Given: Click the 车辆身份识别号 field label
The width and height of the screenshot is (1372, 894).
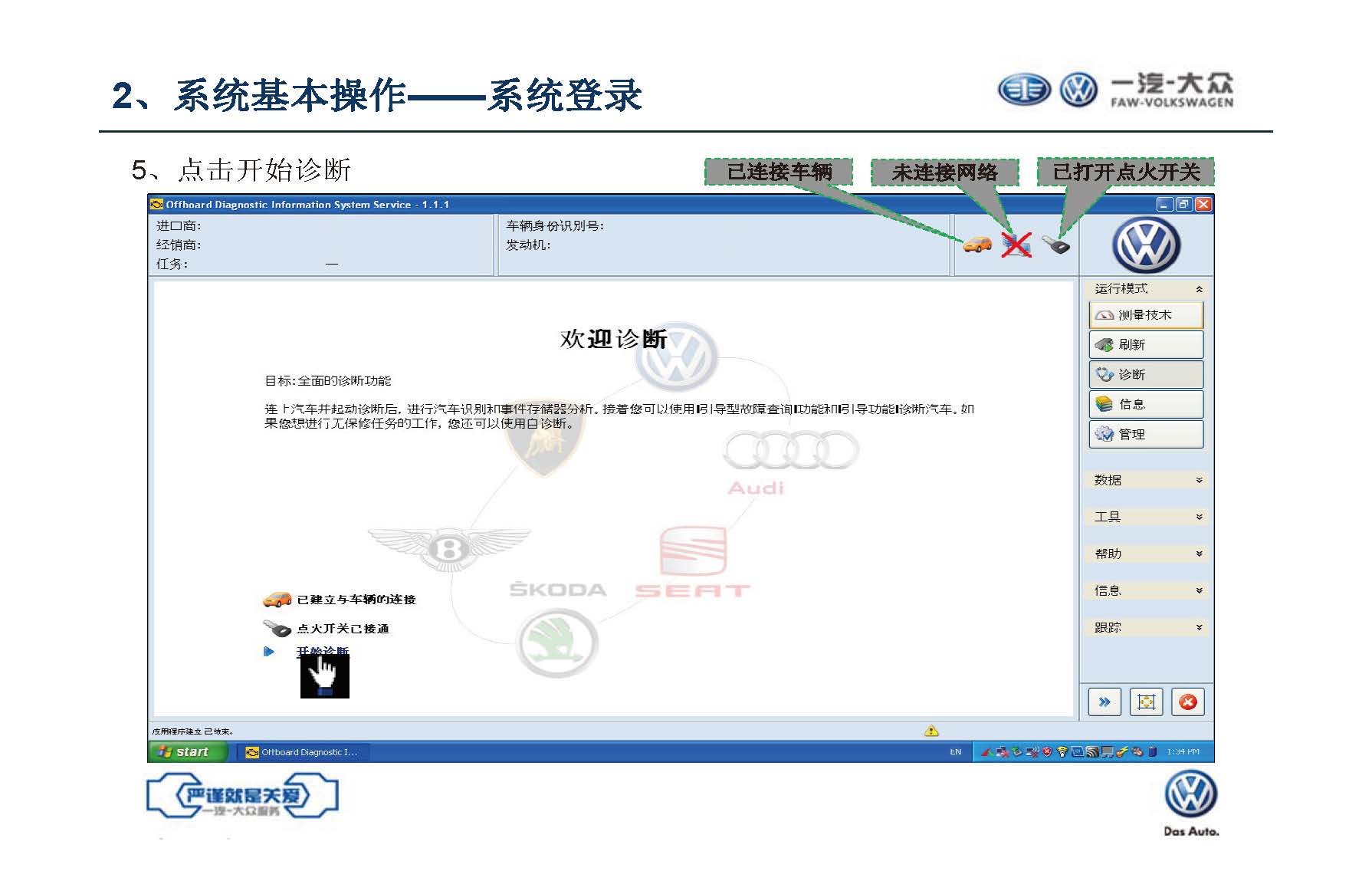Looking at the screenshot, I should [555, 225].
